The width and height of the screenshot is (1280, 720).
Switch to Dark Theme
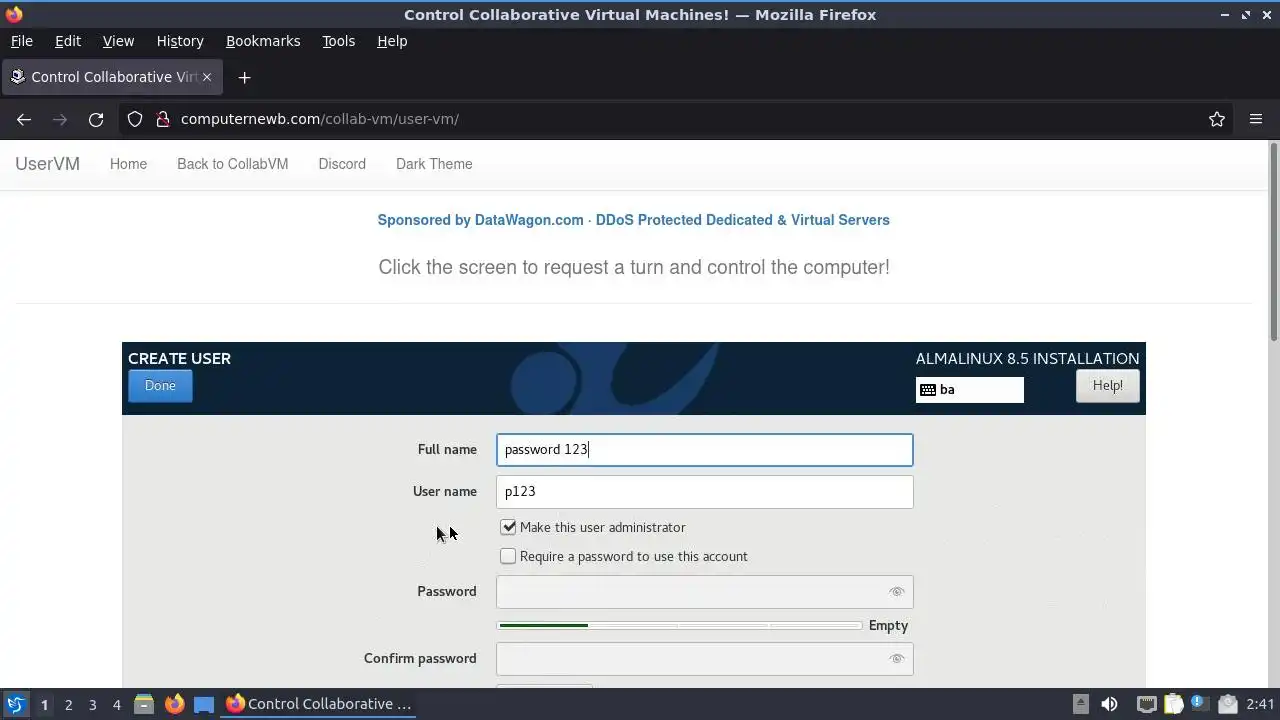[x=434, y=164]
